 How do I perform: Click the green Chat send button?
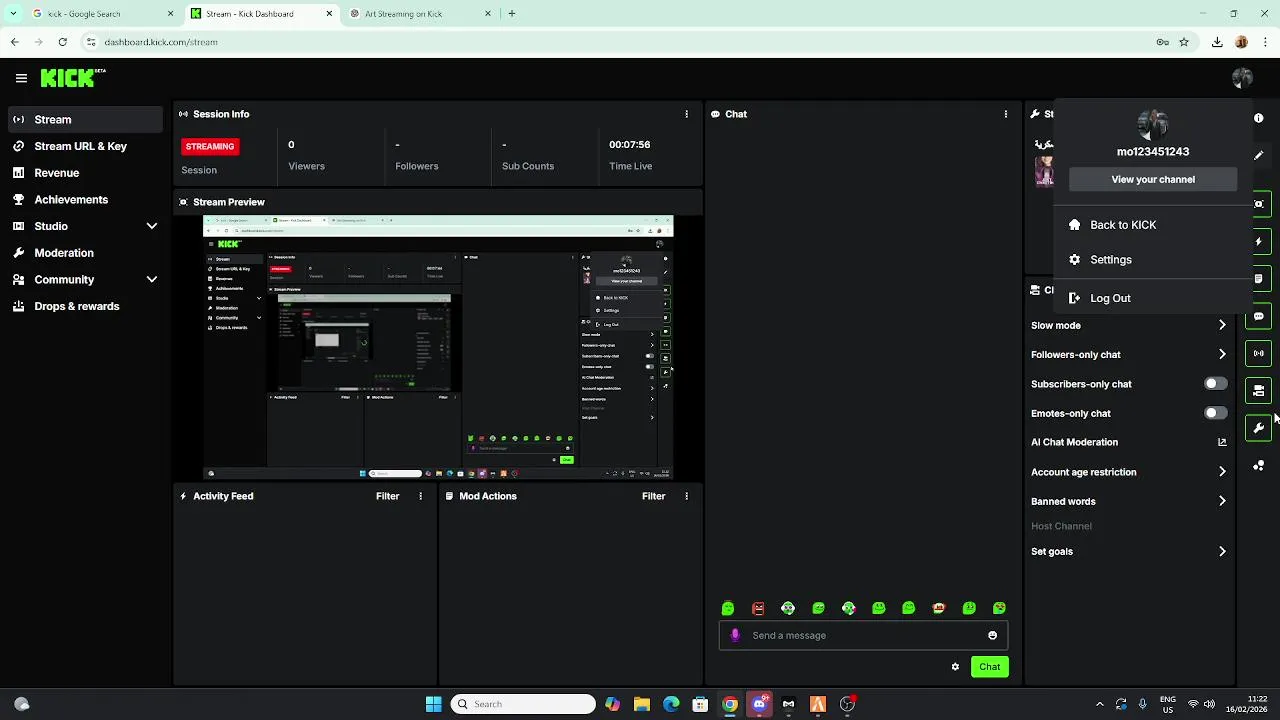989,667
